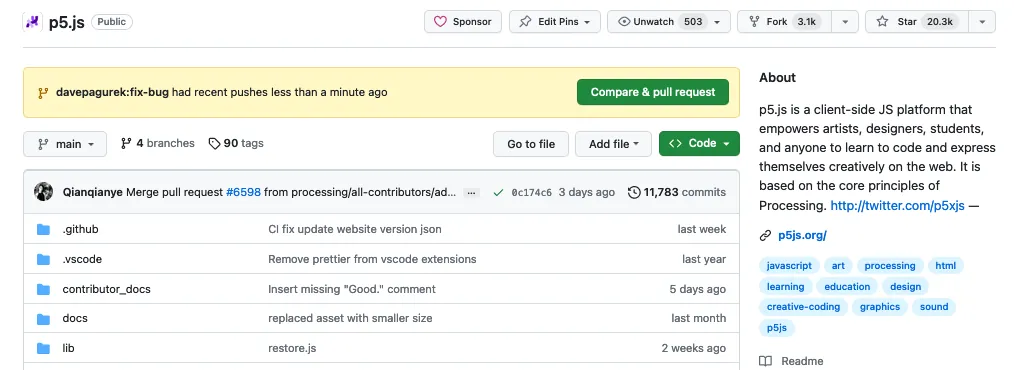Expand the Fork options dropdown arrow
The image size is (1014, 370).
[x=845, y=21]
